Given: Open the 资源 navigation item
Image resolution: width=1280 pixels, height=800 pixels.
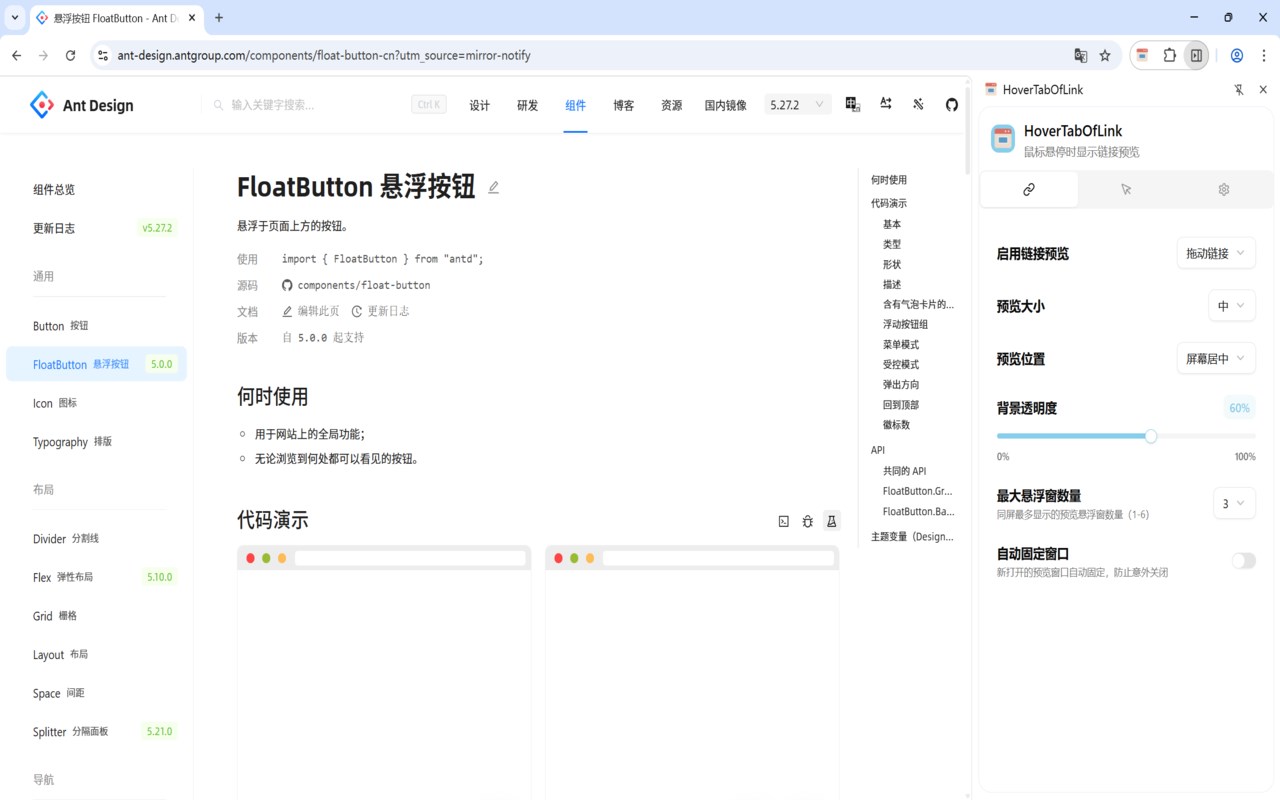Looking at the screenshot, I should [x=672, y=105].
